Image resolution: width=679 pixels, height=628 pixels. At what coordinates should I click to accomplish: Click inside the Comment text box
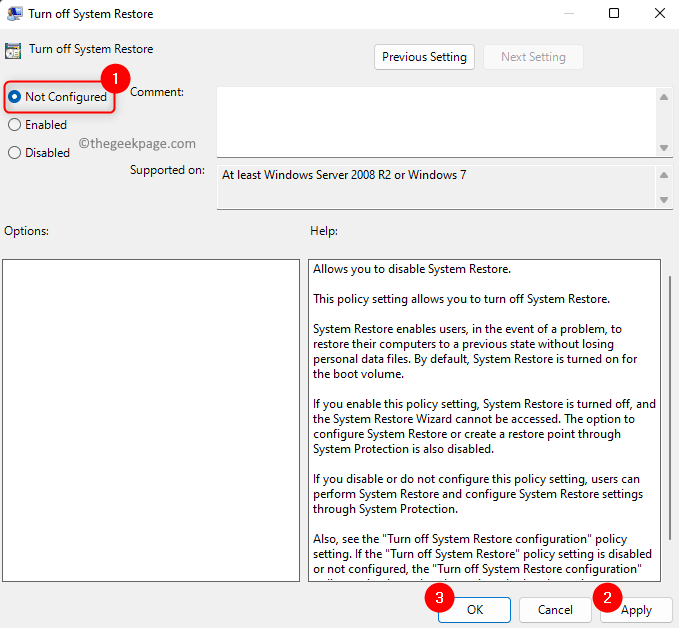436,122
